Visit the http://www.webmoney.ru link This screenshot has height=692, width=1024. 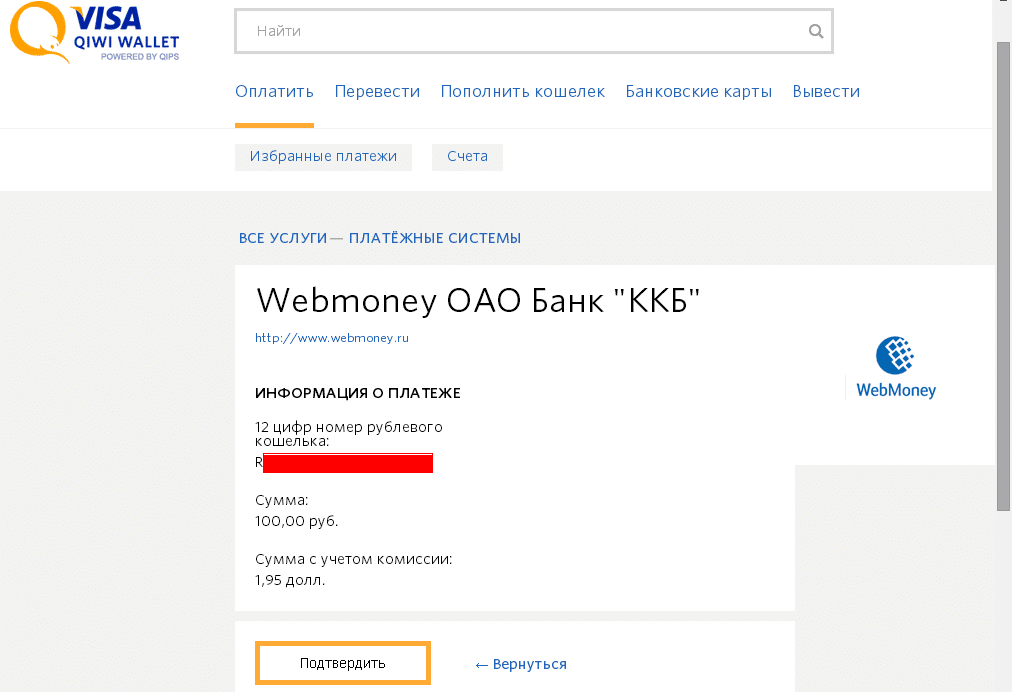(x=332, y=338)
